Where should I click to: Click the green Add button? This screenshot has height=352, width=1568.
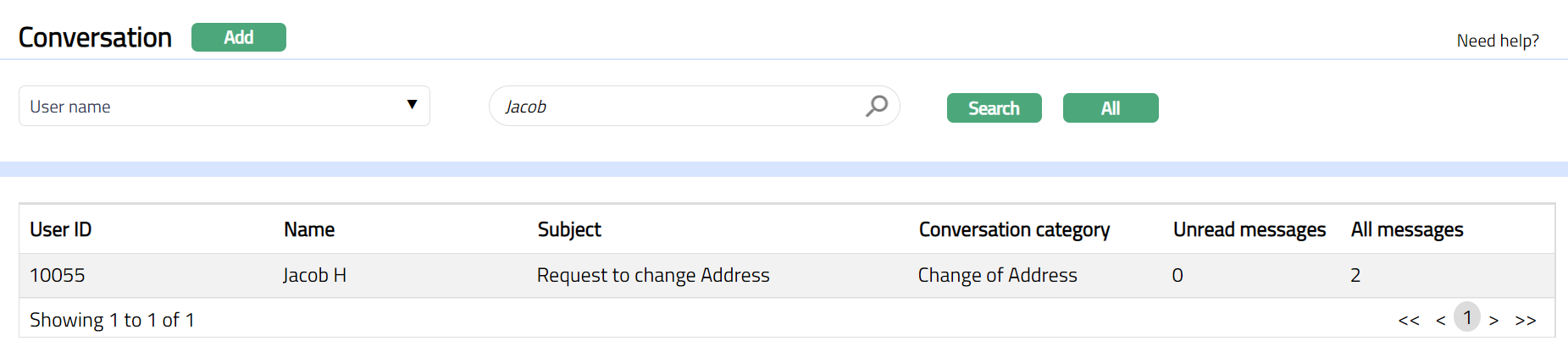239,37
